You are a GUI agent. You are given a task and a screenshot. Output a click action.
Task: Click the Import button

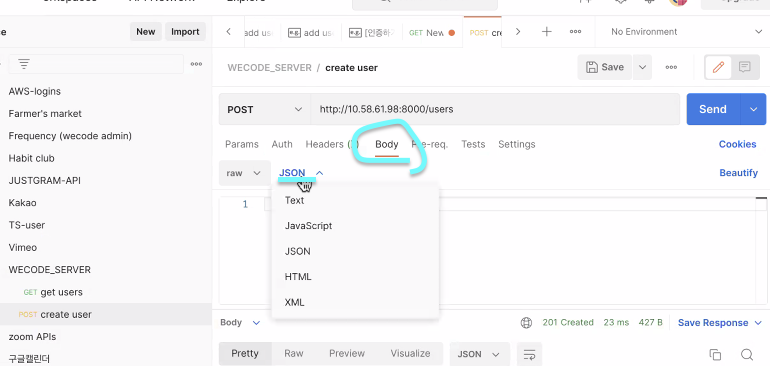click(x=185, y=31)
